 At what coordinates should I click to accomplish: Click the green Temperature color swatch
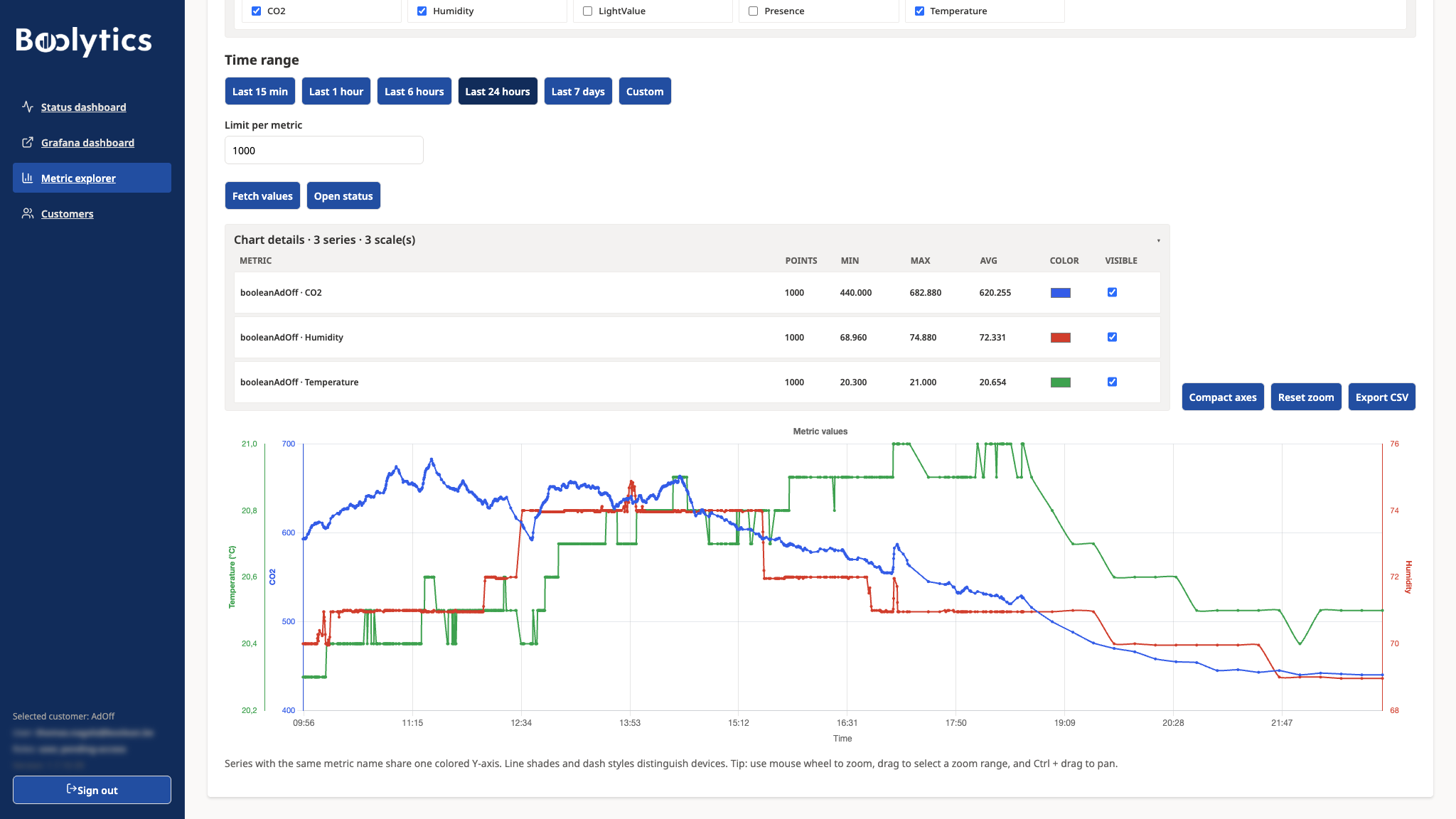(x=1061, y=382)
